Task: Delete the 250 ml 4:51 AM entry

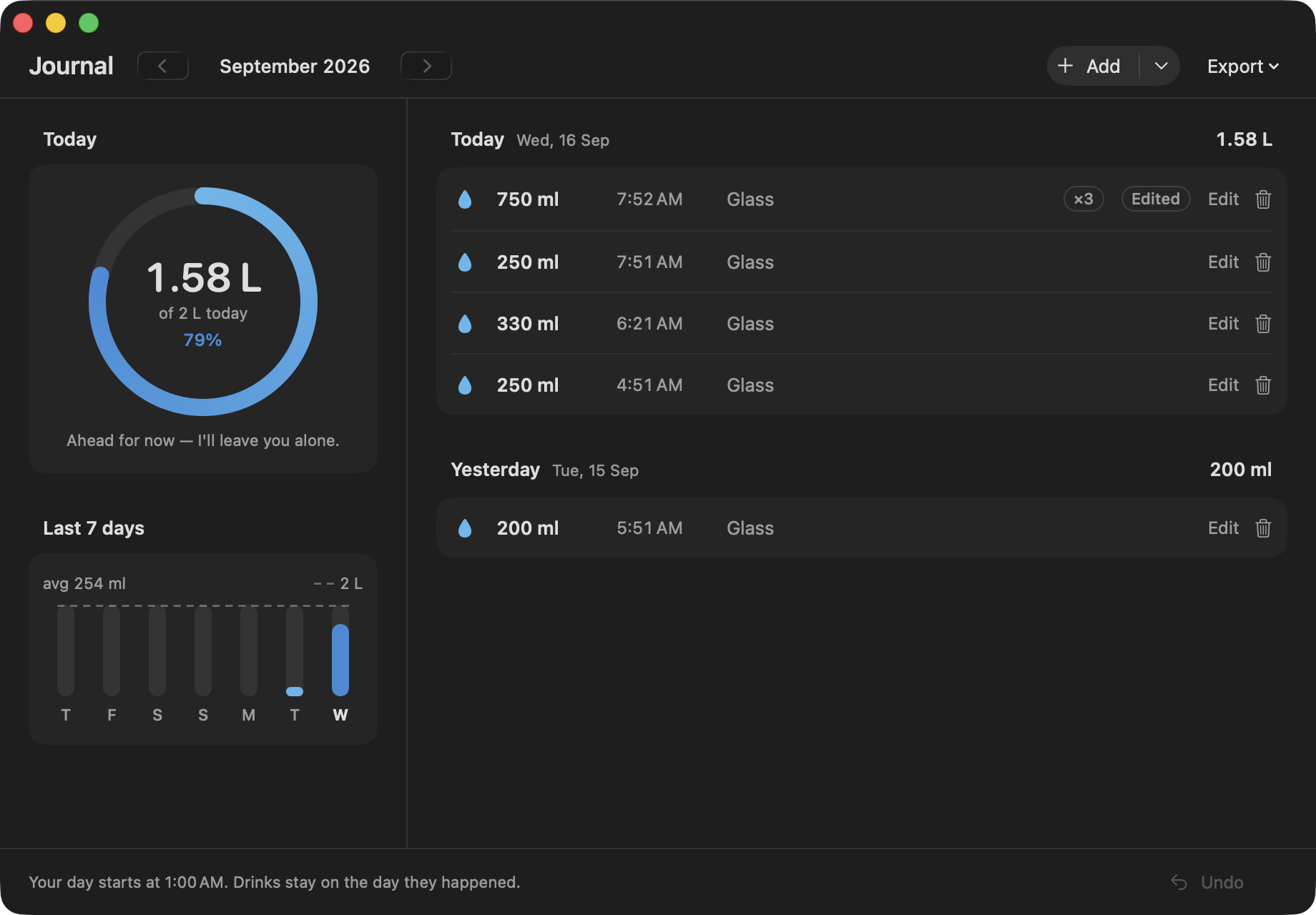Action: pyautogui.click(x=1263, y=385)
